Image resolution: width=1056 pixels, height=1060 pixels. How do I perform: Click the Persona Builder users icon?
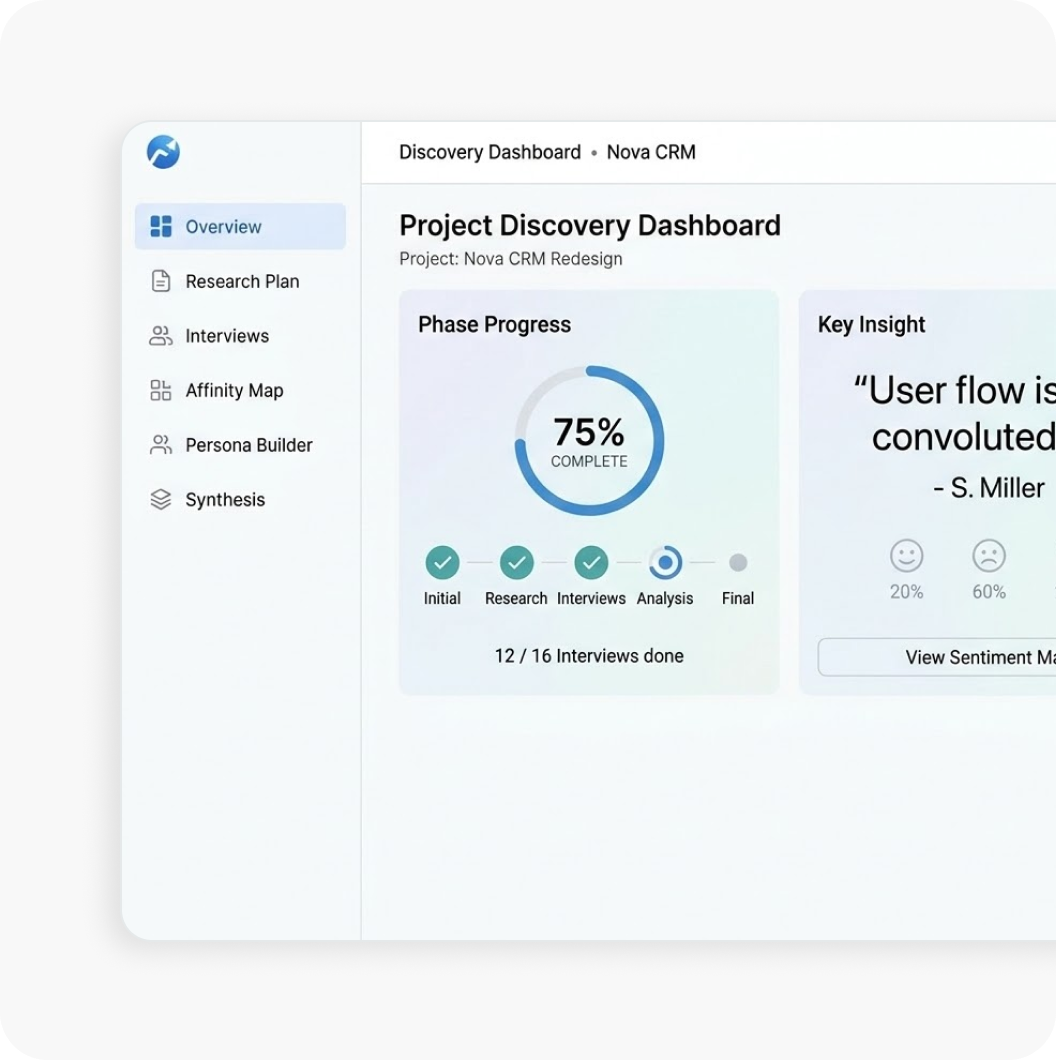click(161, 445)
